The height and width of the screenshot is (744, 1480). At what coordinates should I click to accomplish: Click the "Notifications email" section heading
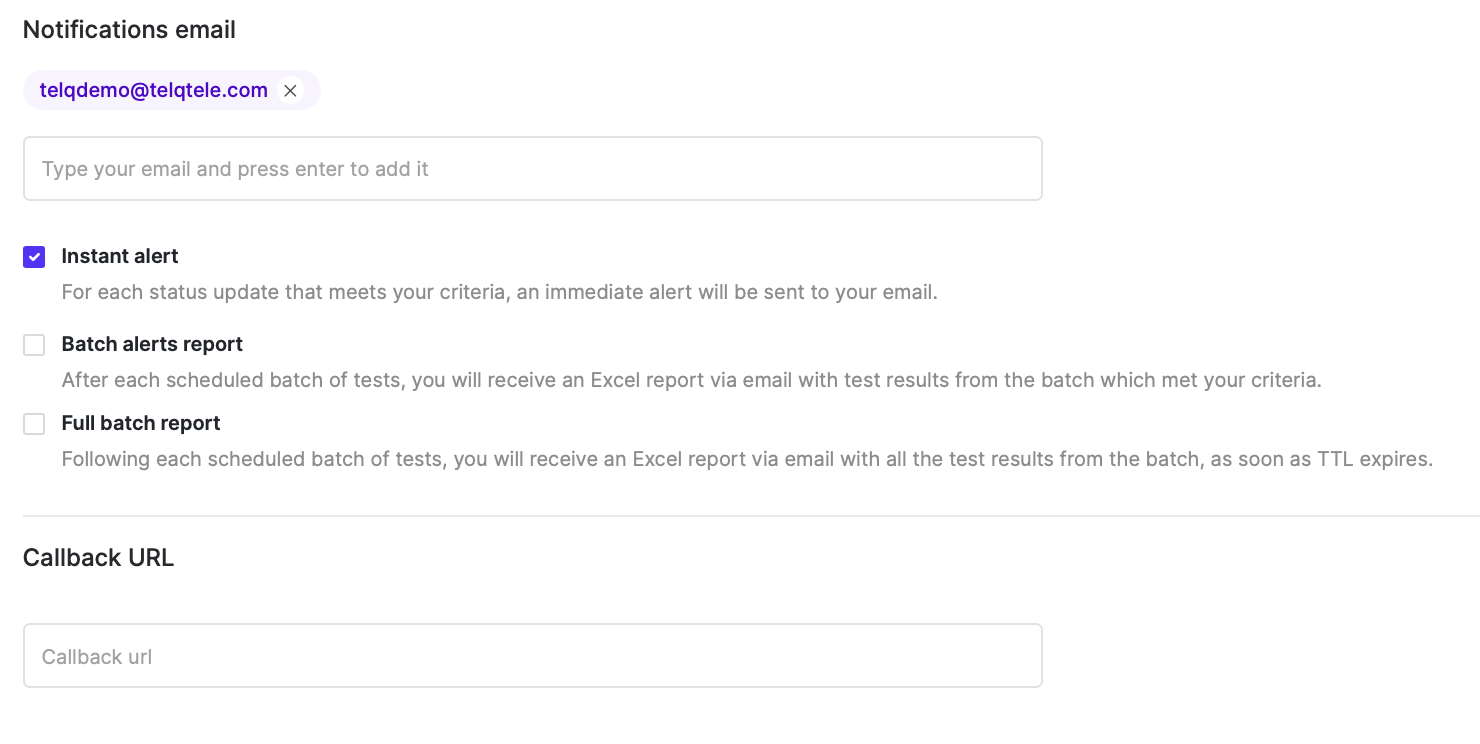(129, 30)
